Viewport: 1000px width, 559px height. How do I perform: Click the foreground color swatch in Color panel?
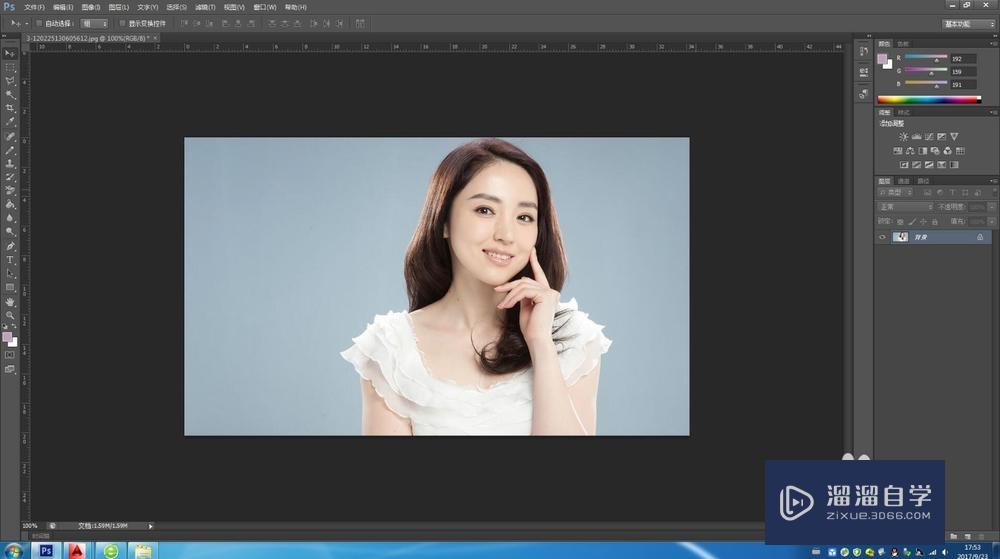click(x=882, y=59)
